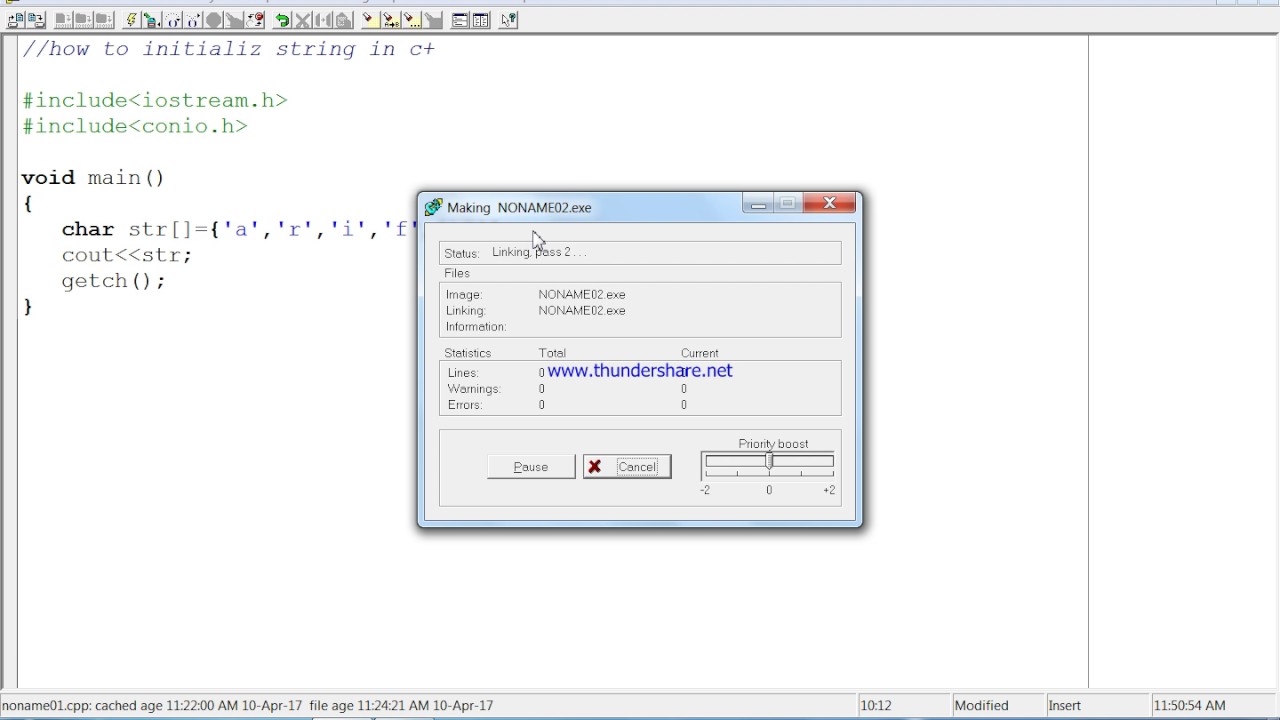
Task: Click the greyed octagon Stop icon
Action: coord(213,20)
